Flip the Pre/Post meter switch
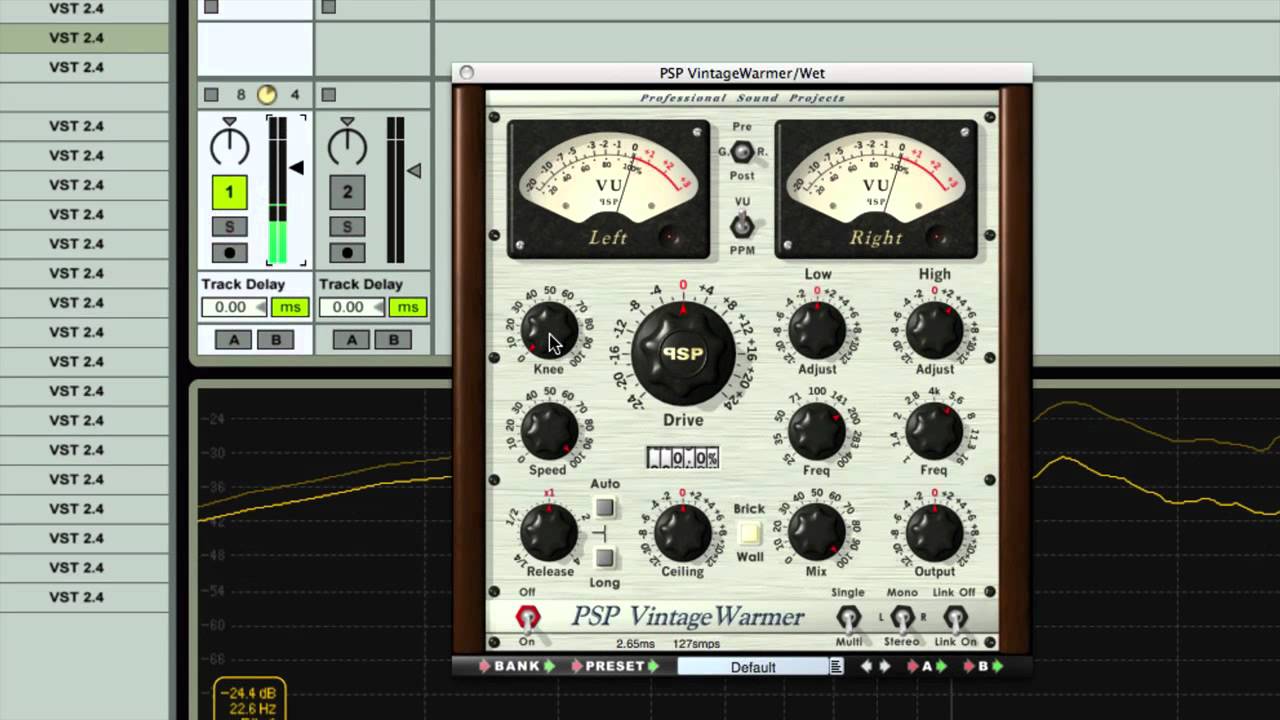This screenshot has height=720, width=1280. 742,151
